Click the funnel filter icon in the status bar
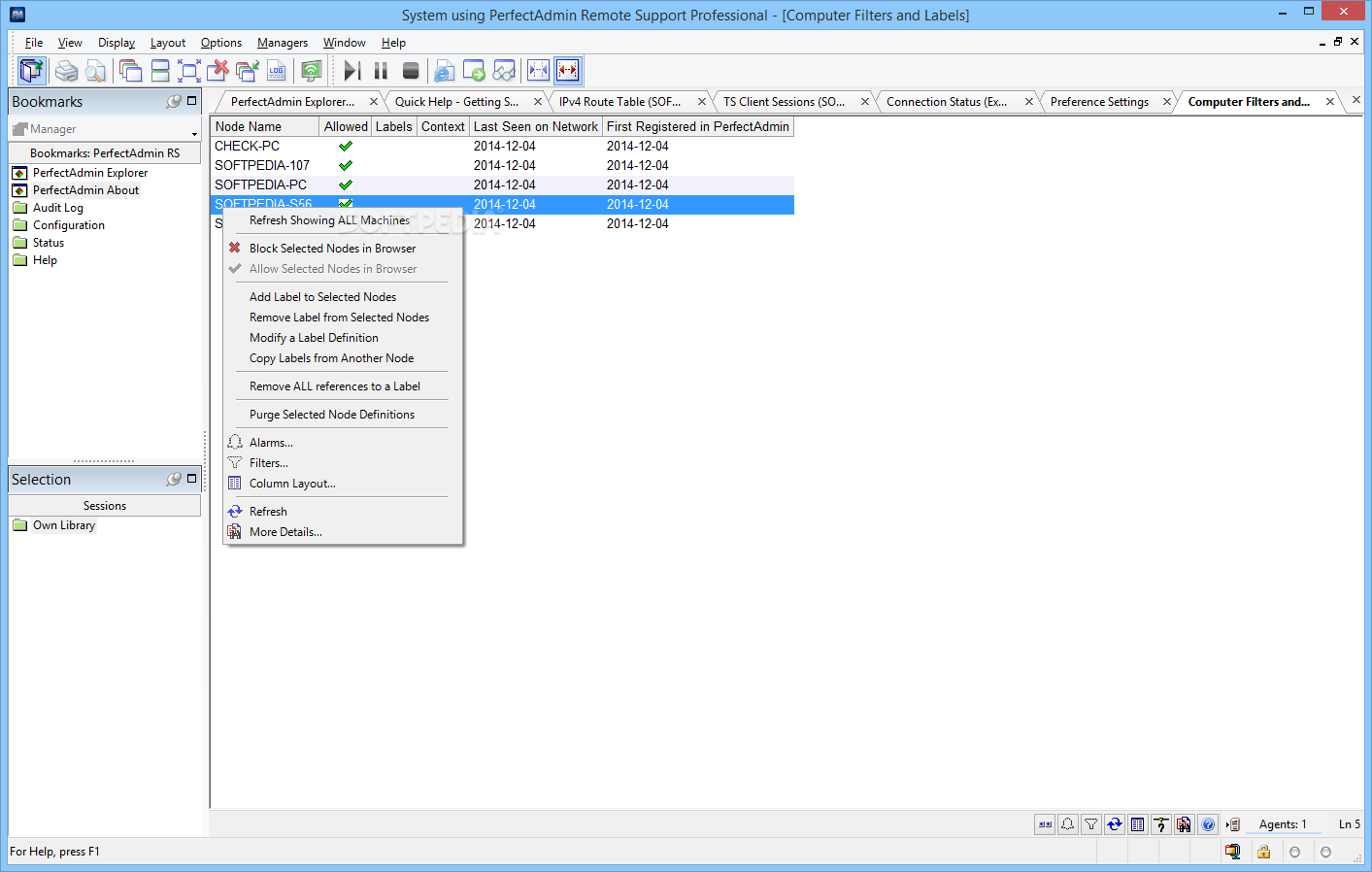 point(1091,824)
